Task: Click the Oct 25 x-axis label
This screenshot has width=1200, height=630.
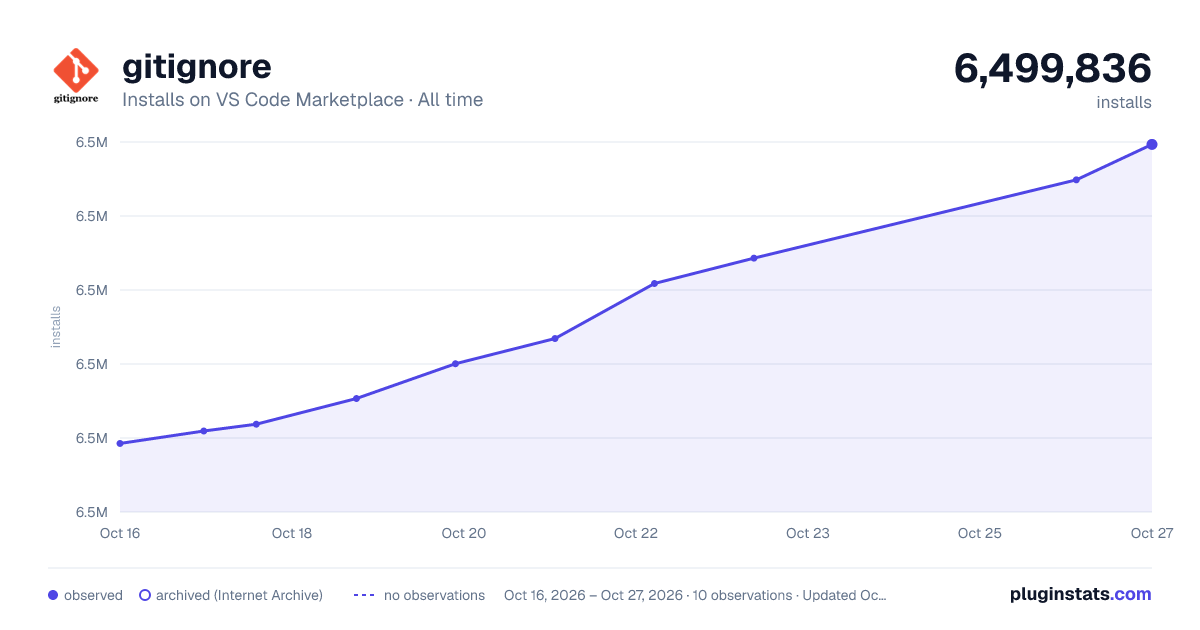Action: (x=980, y=533)
